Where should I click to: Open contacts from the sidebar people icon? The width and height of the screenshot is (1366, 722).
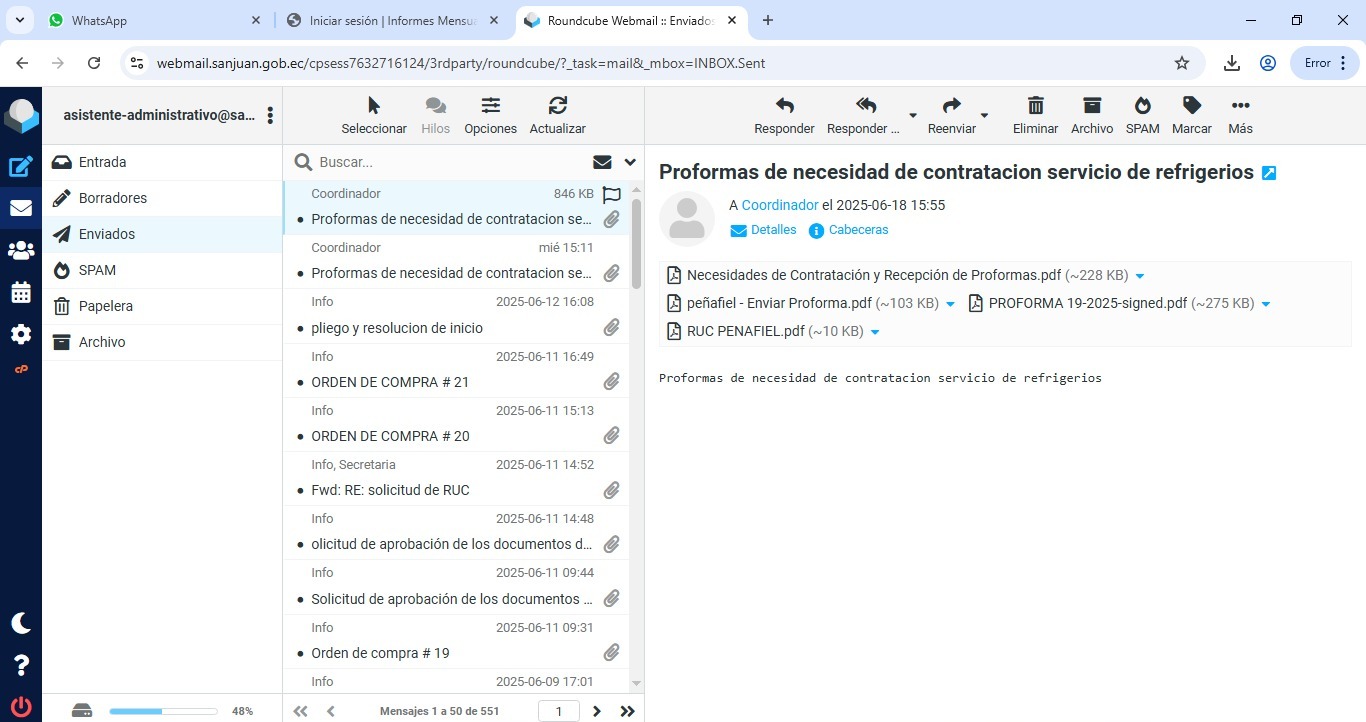(21, 251)
